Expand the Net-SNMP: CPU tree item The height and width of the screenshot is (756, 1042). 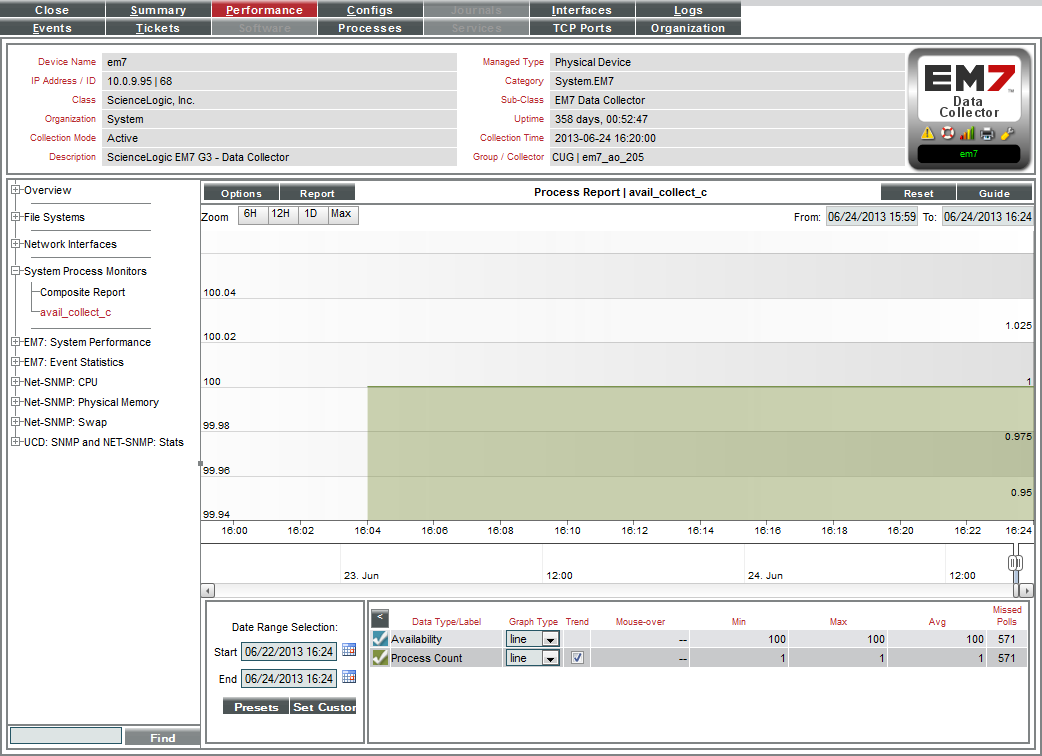tap(15, 382)
